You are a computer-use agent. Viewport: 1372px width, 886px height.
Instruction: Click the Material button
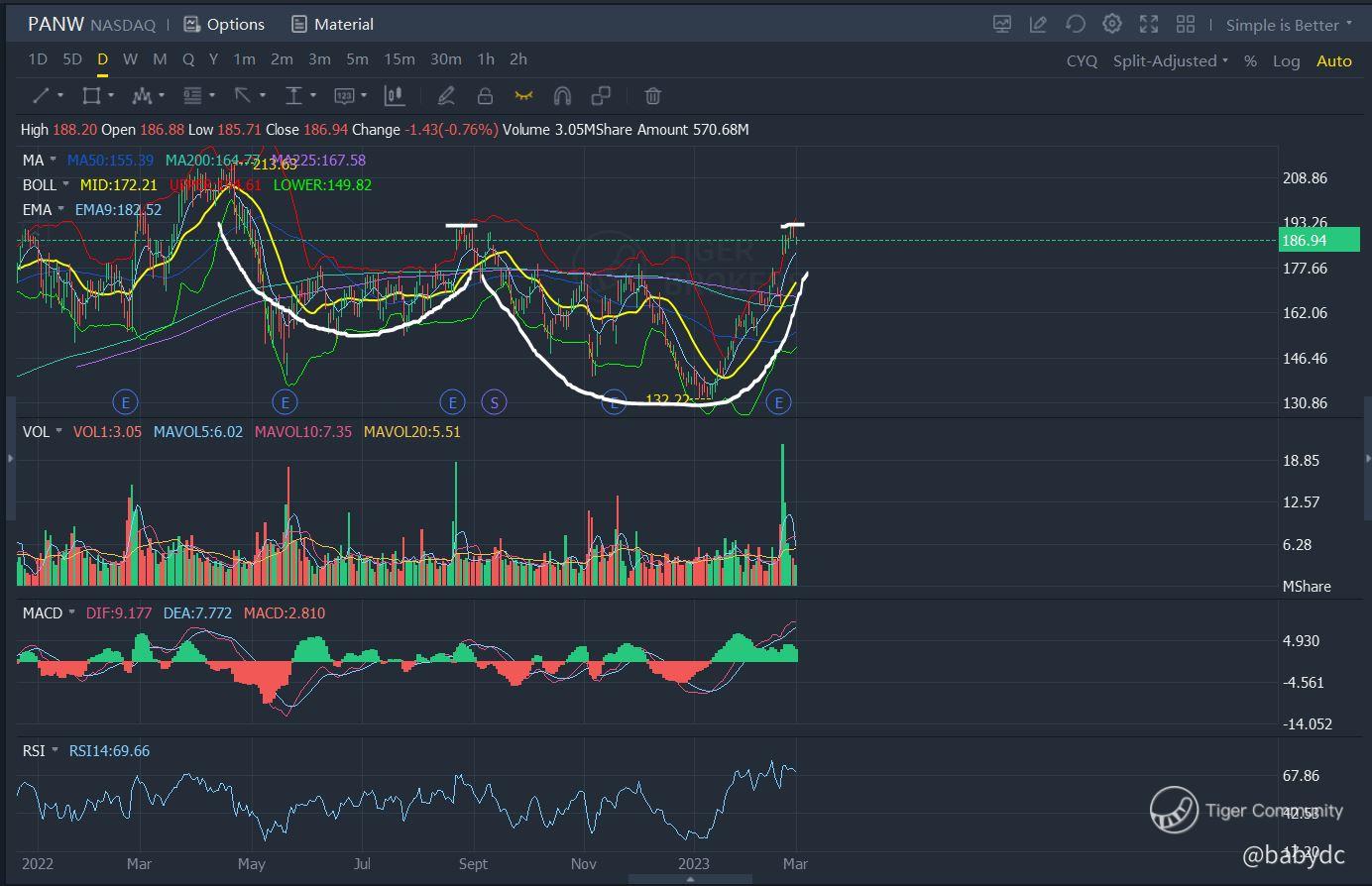[332, 24]
